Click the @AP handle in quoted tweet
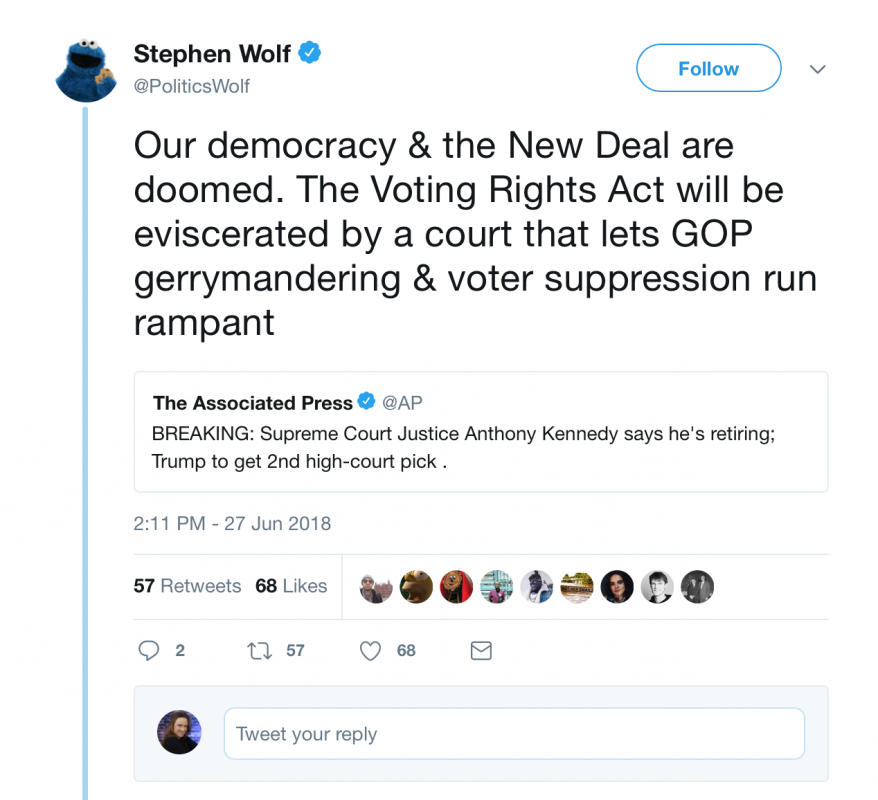The height and width of the screenshot is (800, 878). (x=403, y=403)
